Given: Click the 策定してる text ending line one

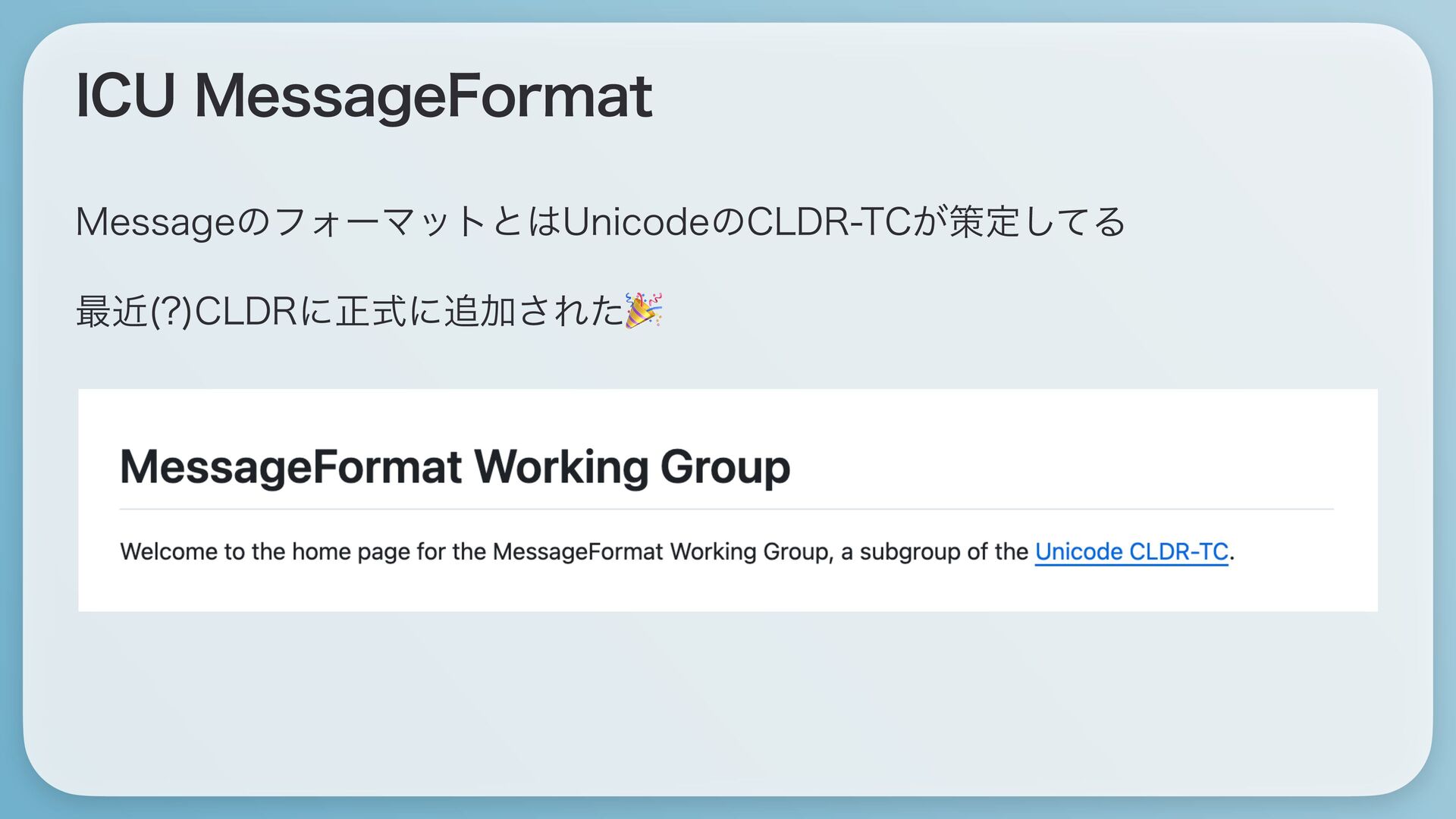Looking at the screenshot, I should click(1037, 222).
